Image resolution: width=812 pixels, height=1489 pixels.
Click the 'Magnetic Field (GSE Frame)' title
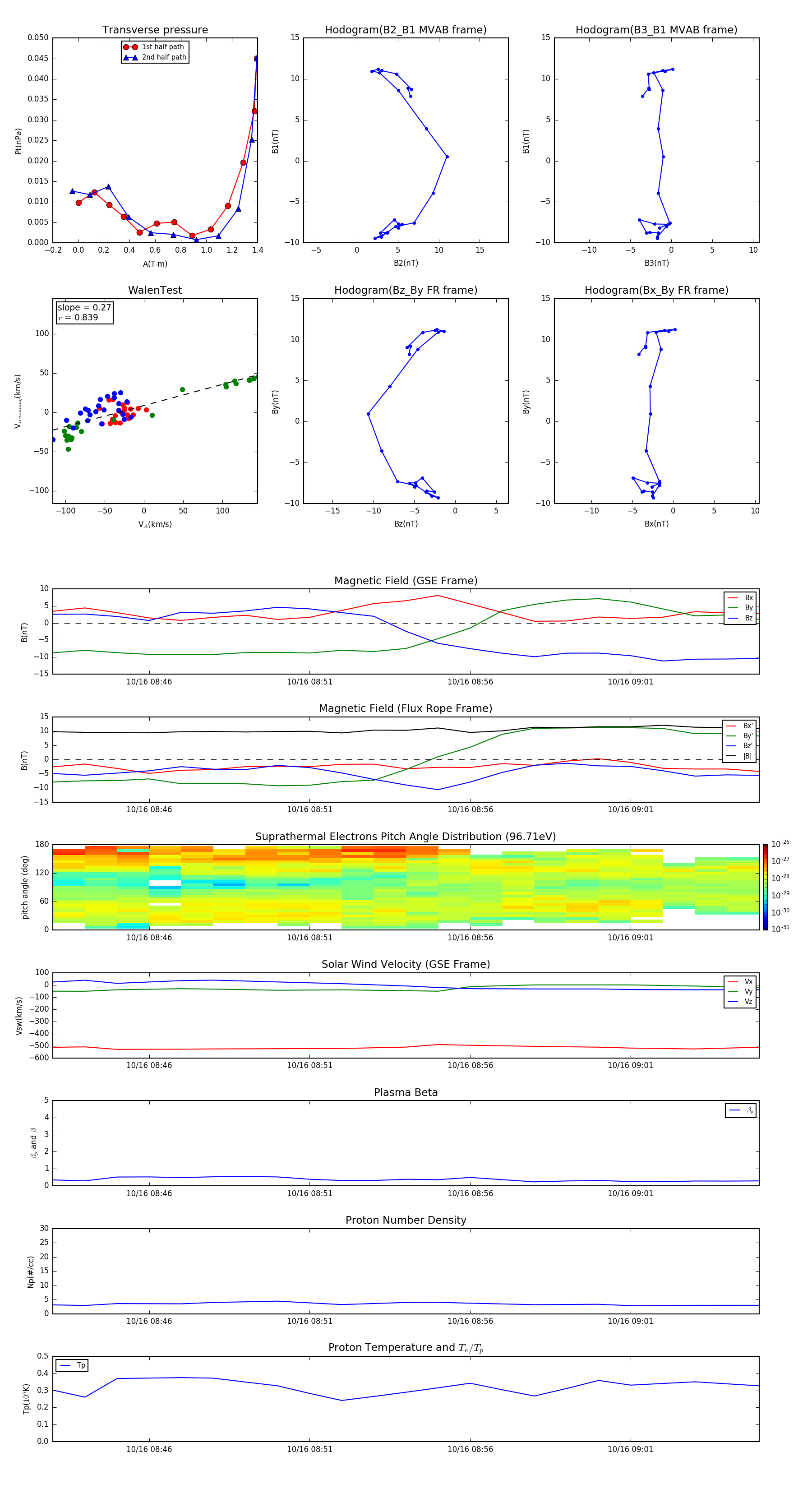pos(406,581)
